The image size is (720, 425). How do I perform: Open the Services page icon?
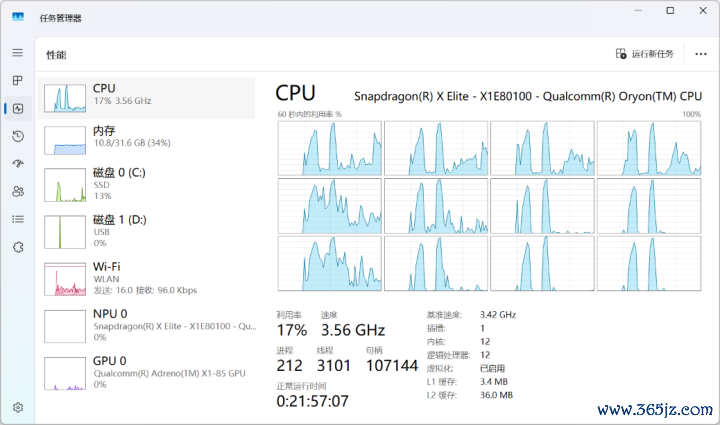tap(17, 246)
